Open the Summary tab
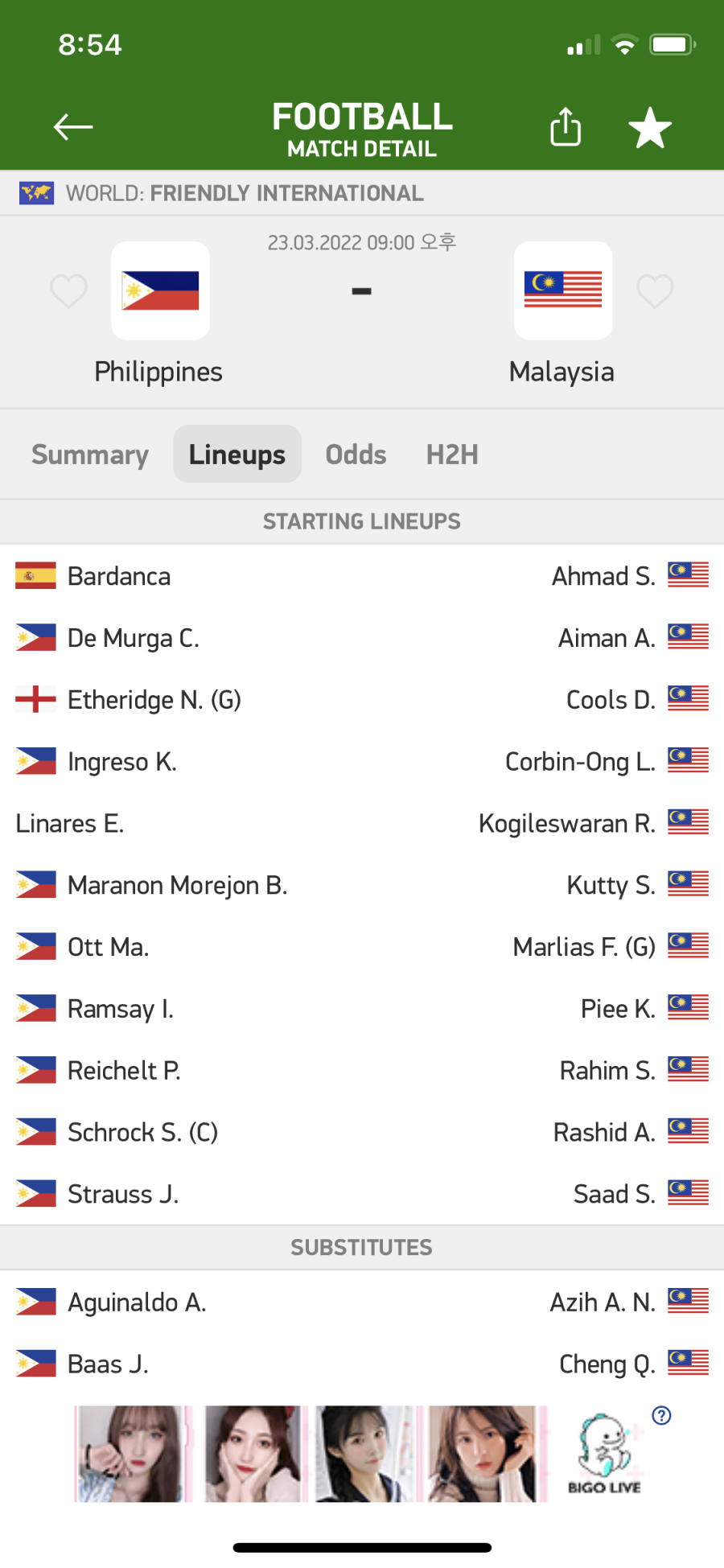The height and width of the screenshot is (1568, 724). (x=90, y=455)
